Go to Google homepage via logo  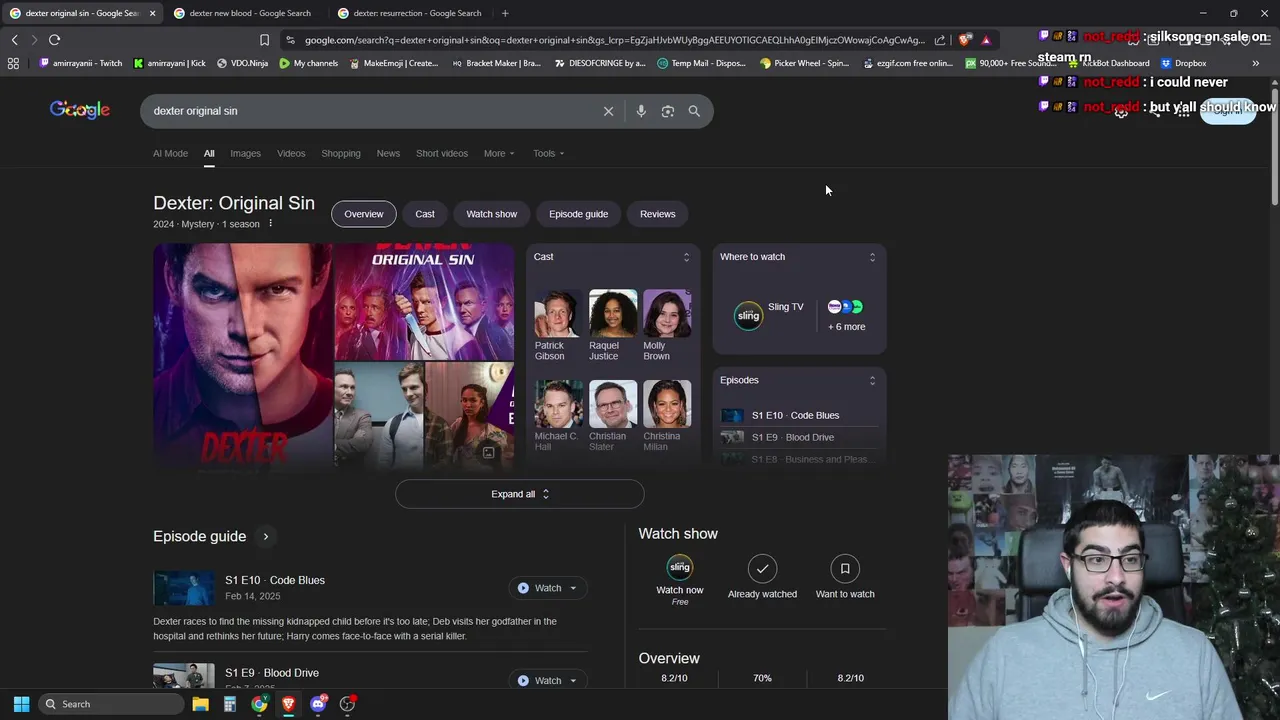point(80,110)
